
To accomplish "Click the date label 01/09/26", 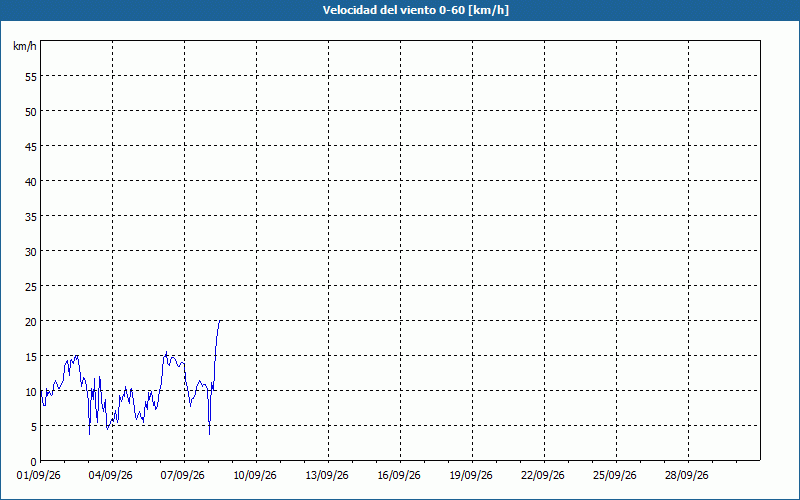I will (x=39, y=476).
